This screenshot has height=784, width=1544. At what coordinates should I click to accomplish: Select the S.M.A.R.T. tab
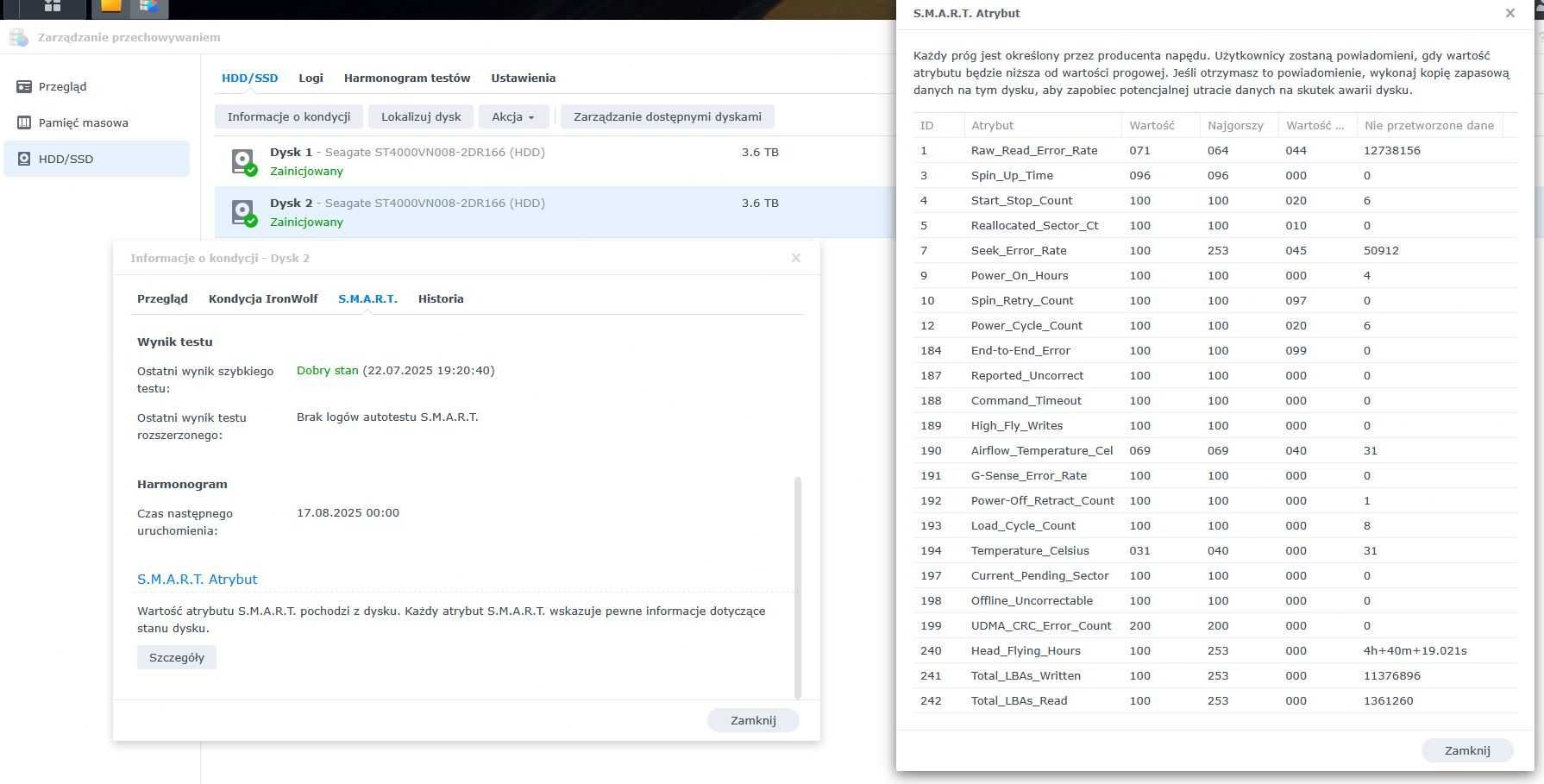click(x=367, y=298)
